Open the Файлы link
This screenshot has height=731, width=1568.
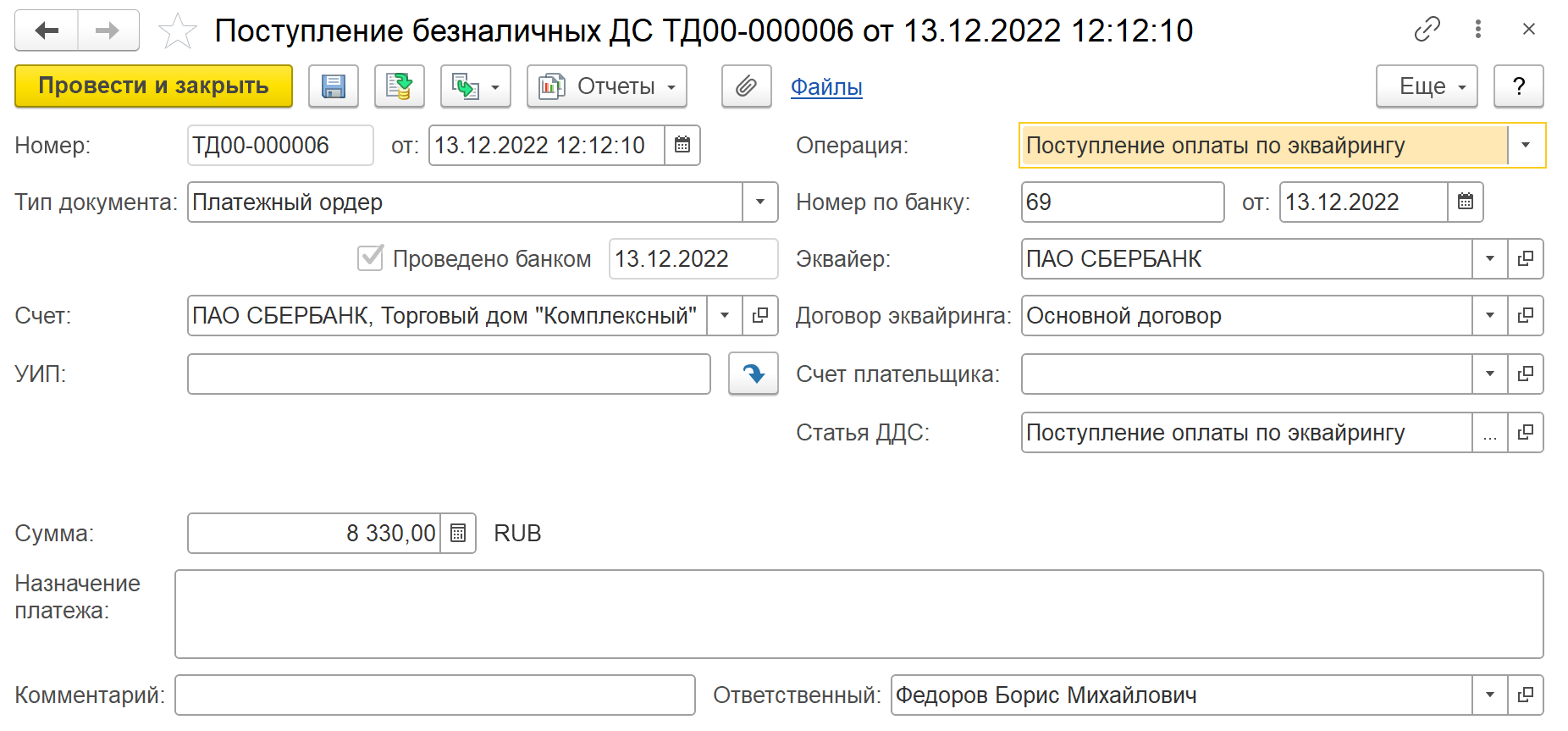(825, 87)
